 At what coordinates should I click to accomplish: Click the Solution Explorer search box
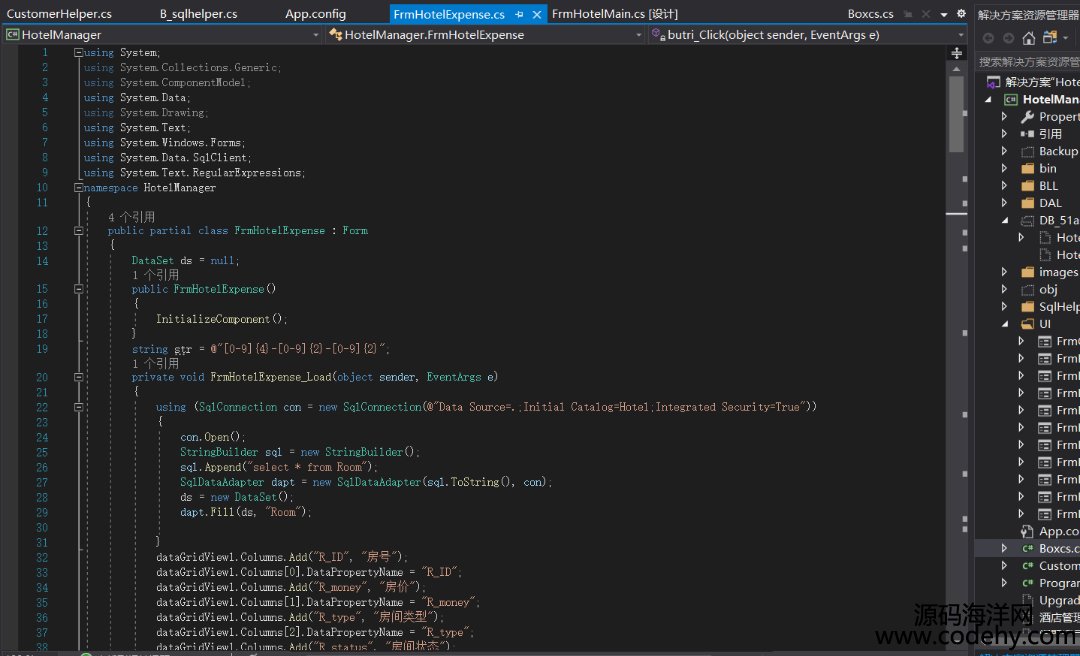[1028, 62]
